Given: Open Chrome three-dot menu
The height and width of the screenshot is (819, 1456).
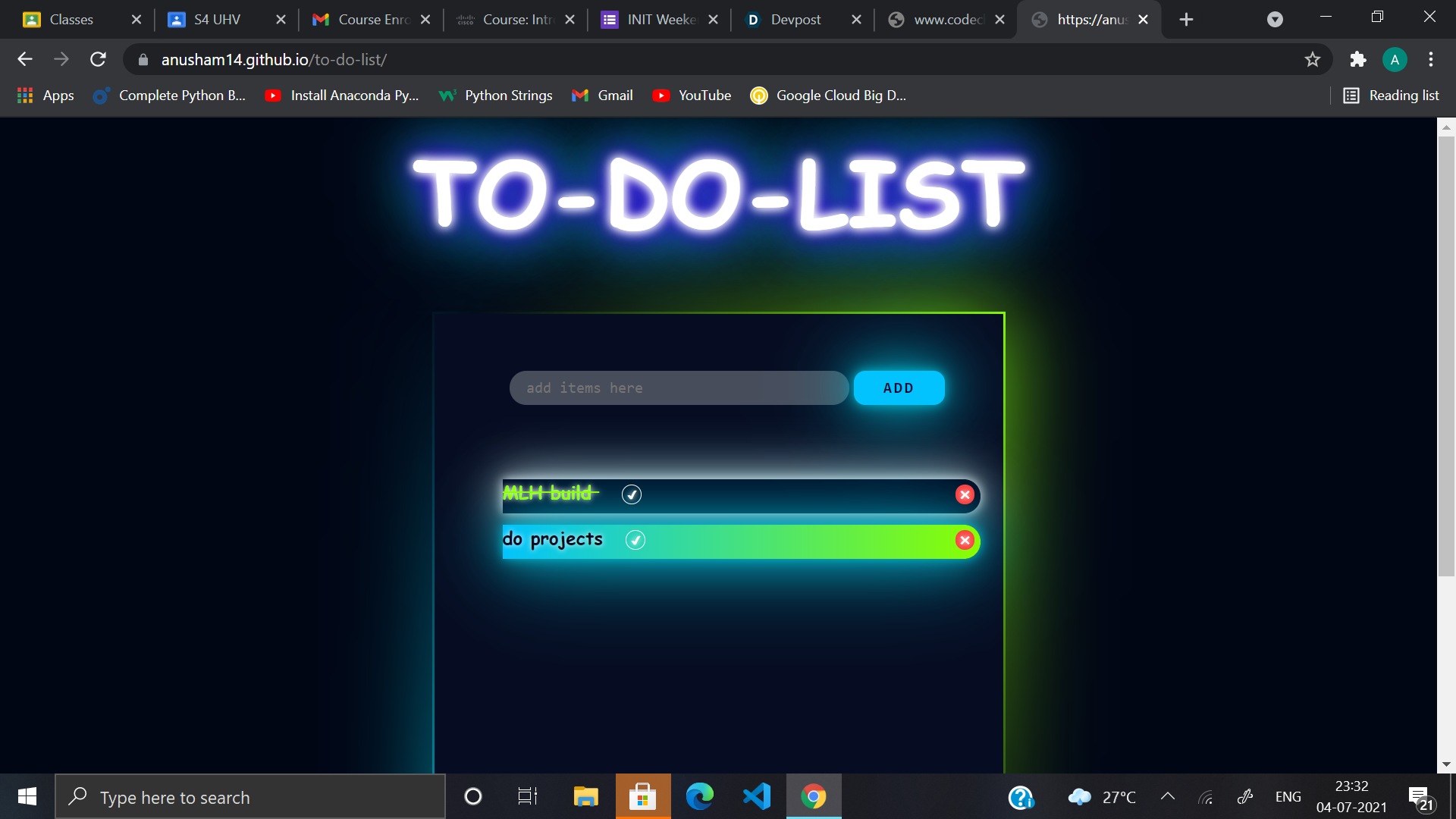Looking at the screenshot, I should tap(1431, 59).
